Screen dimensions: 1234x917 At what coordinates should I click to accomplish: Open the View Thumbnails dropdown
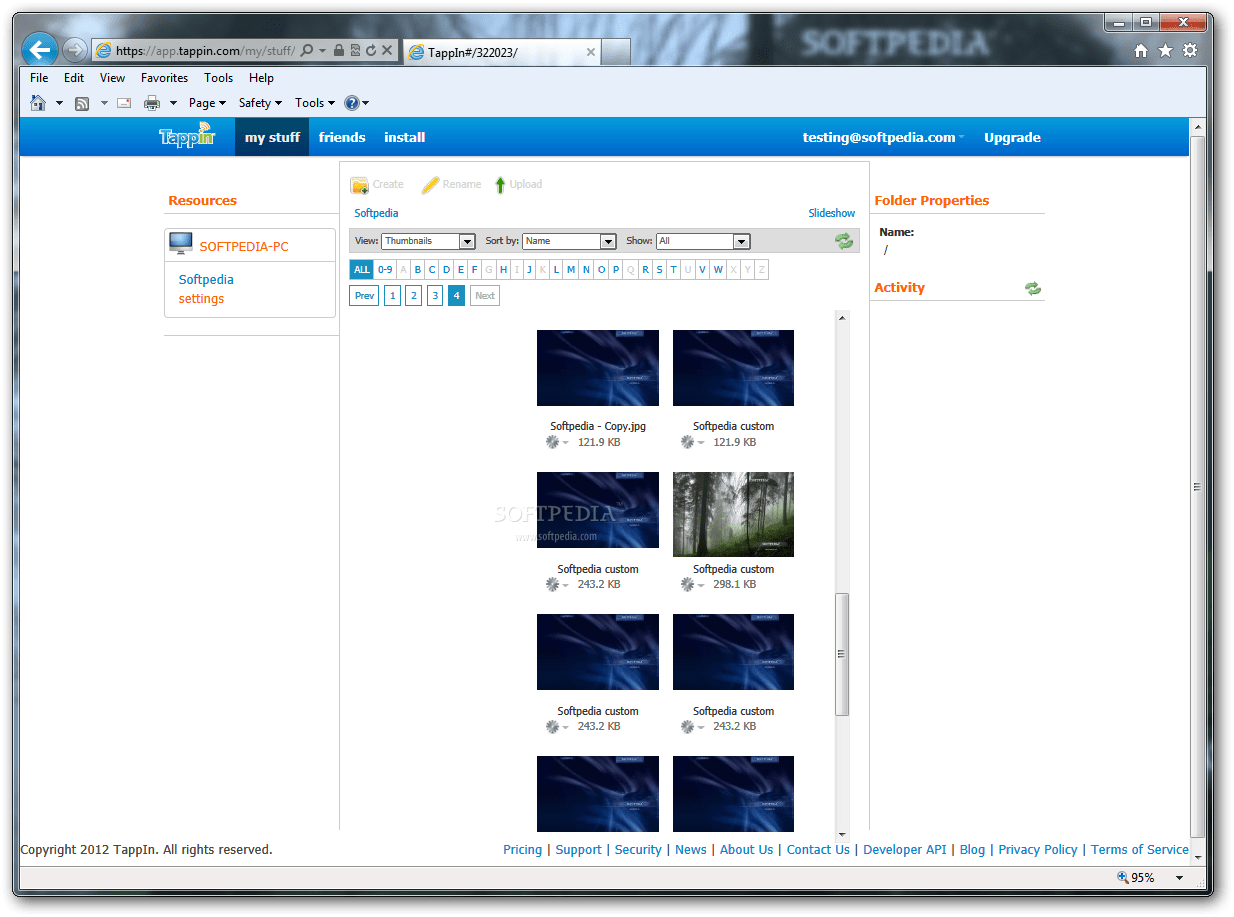(428, 241)
